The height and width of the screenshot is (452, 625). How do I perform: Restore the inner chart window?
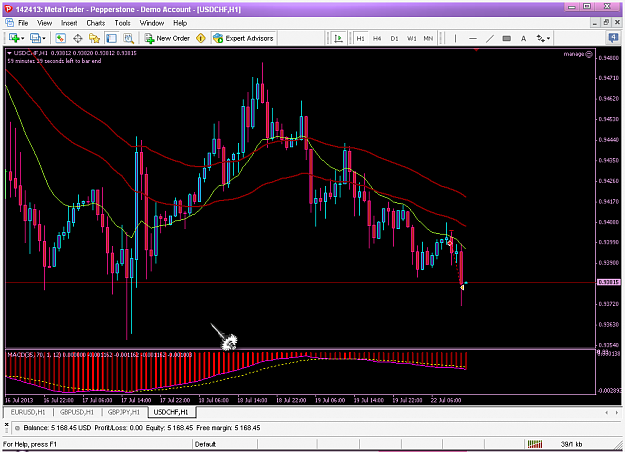606,23
